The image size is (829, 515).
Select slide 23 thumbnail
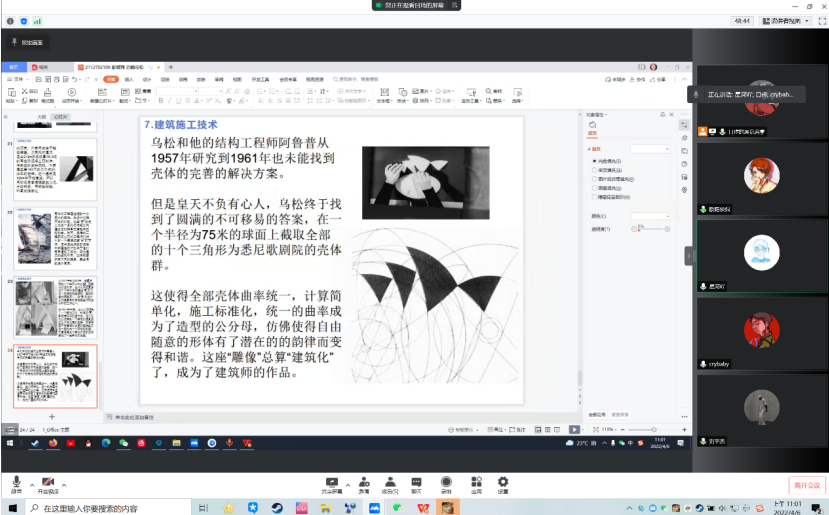[55, 307]
